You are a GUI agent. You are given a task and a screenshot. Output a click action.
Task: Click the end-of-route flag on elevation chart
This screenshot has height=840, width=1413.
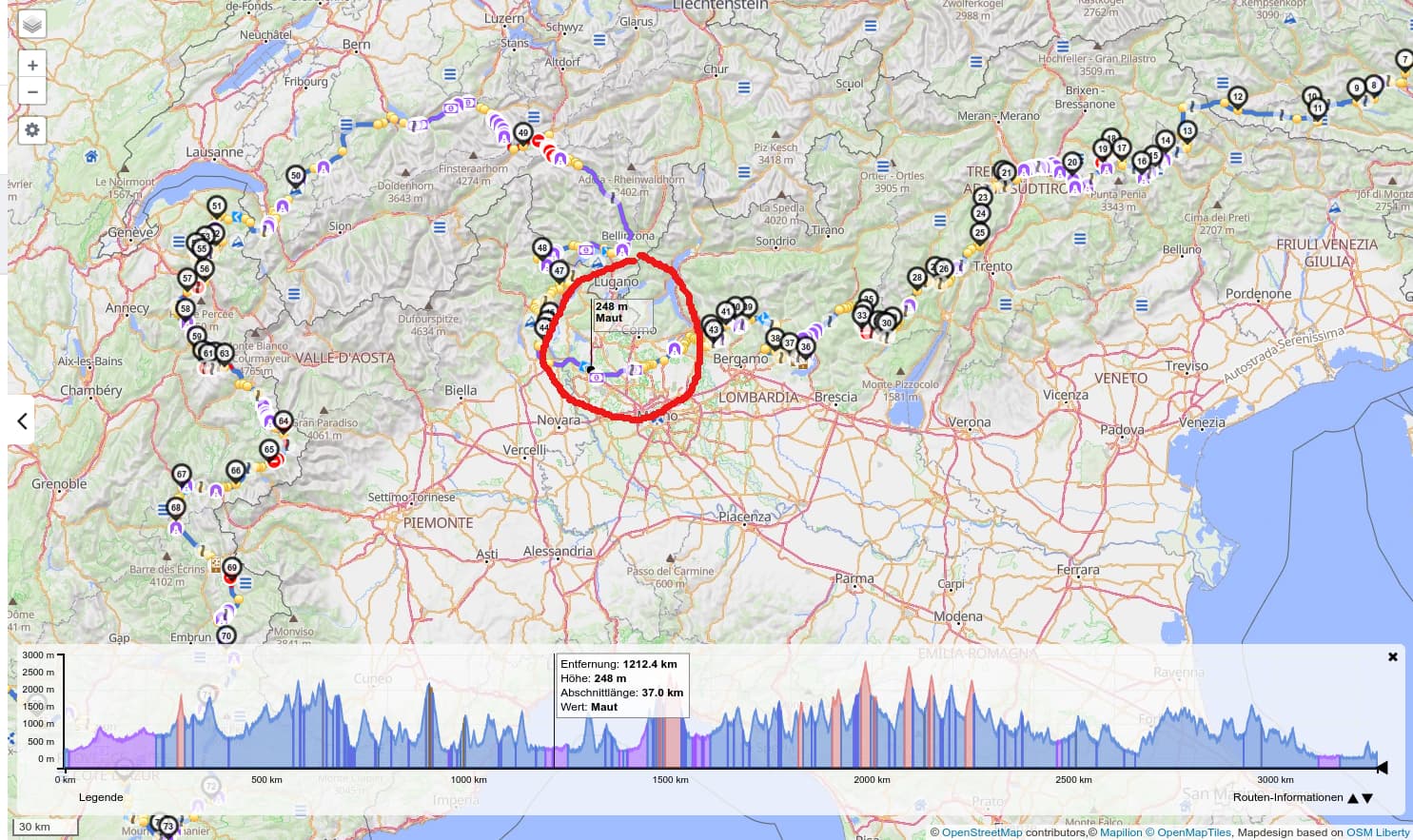1382,767
